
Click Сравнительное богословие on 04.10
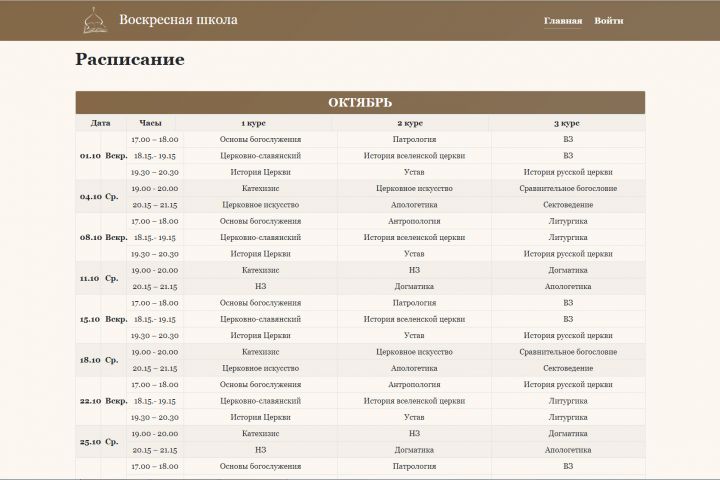click(568, 188)
